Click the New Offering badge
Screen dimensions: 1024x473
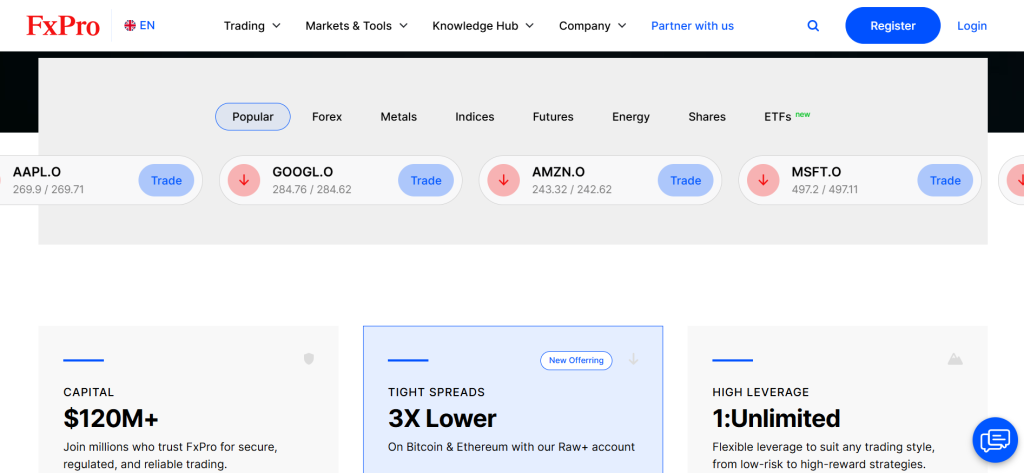click(x=576, y=360)
